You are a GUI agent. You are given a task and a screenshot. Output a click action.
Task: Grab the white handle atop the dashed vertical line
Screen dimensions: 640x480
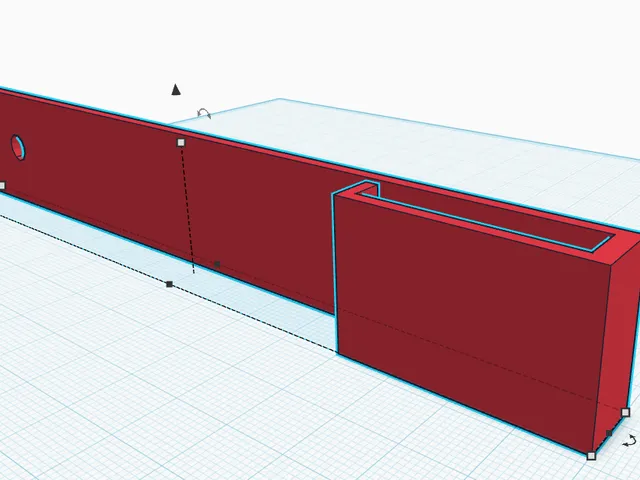tap(181, 142)
